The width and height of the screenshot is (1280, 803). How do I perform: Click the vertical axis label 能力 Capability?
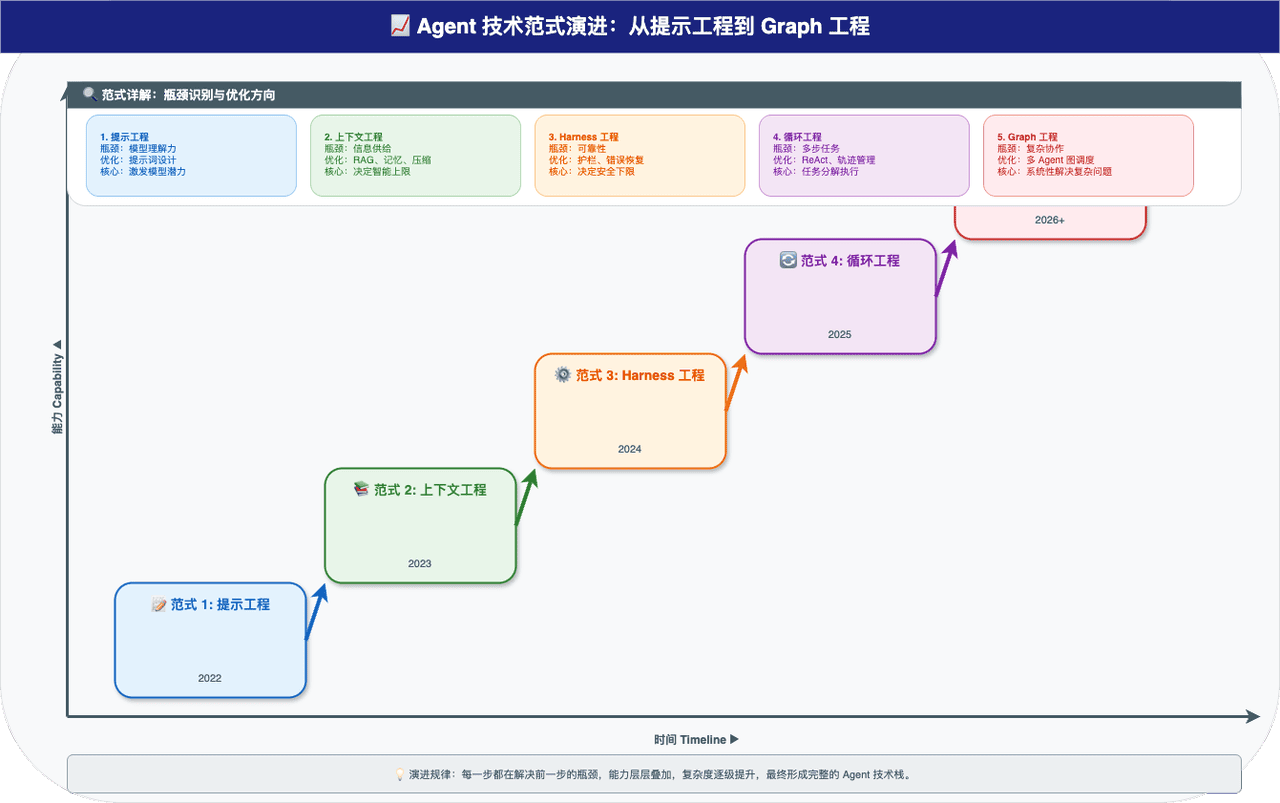[57, 386]
